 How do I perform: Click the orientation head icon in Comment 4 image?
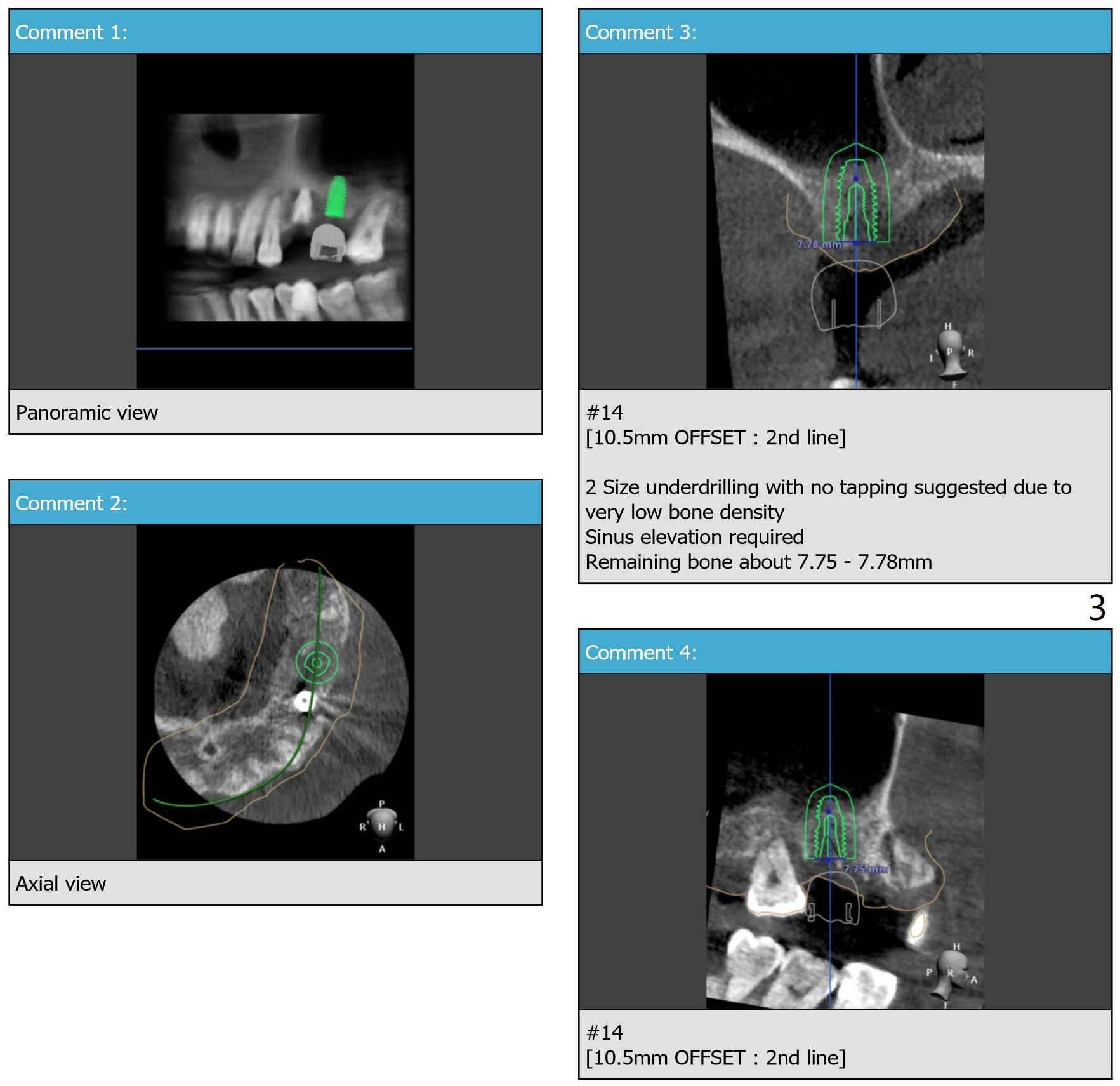click(x=951, y=974)
